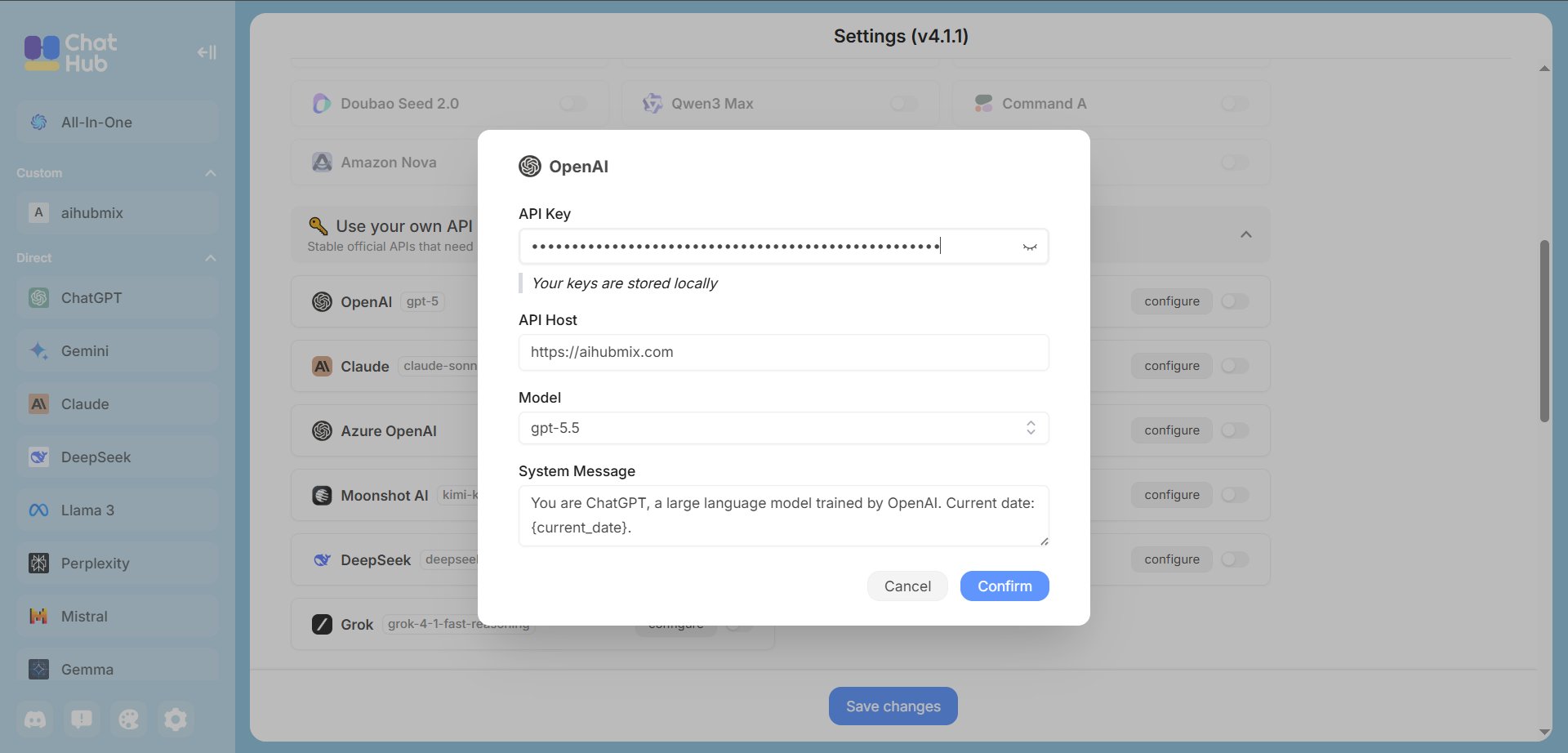Edit the API Host field
The width and height of the screenshot is (1568, 753).
[x=784, y=353]
